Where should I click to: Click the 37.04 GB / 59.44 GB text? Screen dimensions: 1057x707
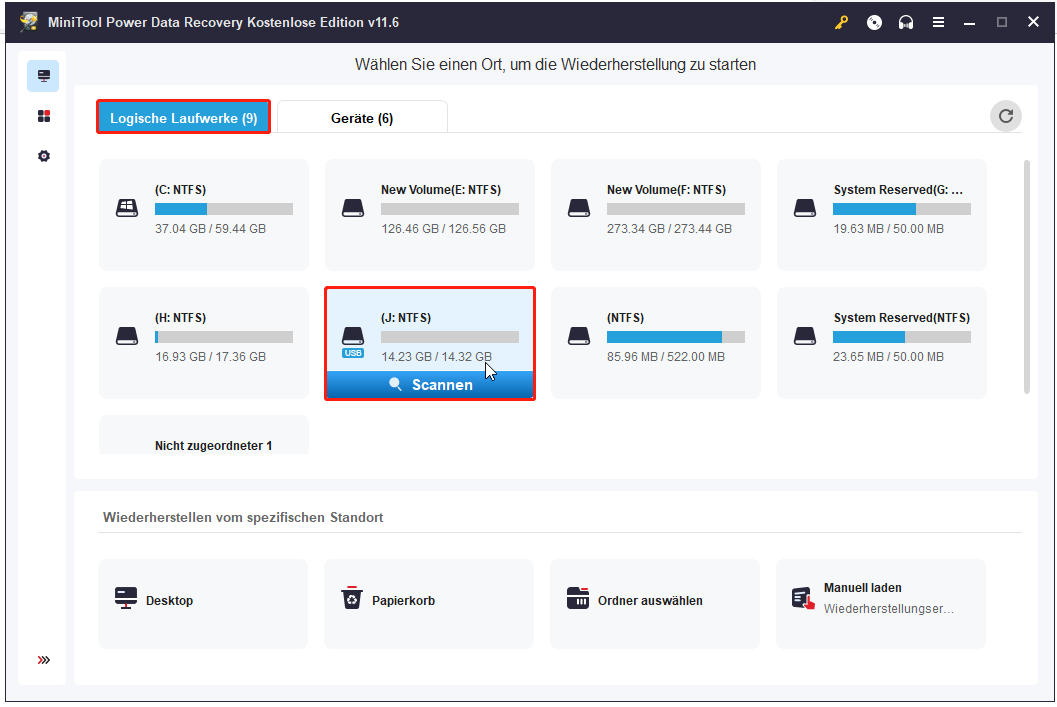click(210, 228)
